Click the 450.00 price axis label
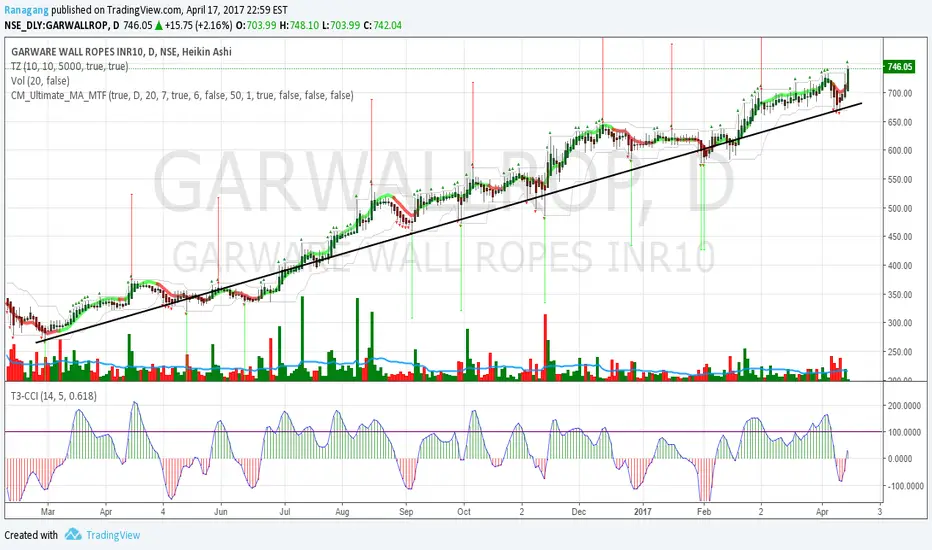Viewport: 932px width, 550px height. (x=900, y=237)
